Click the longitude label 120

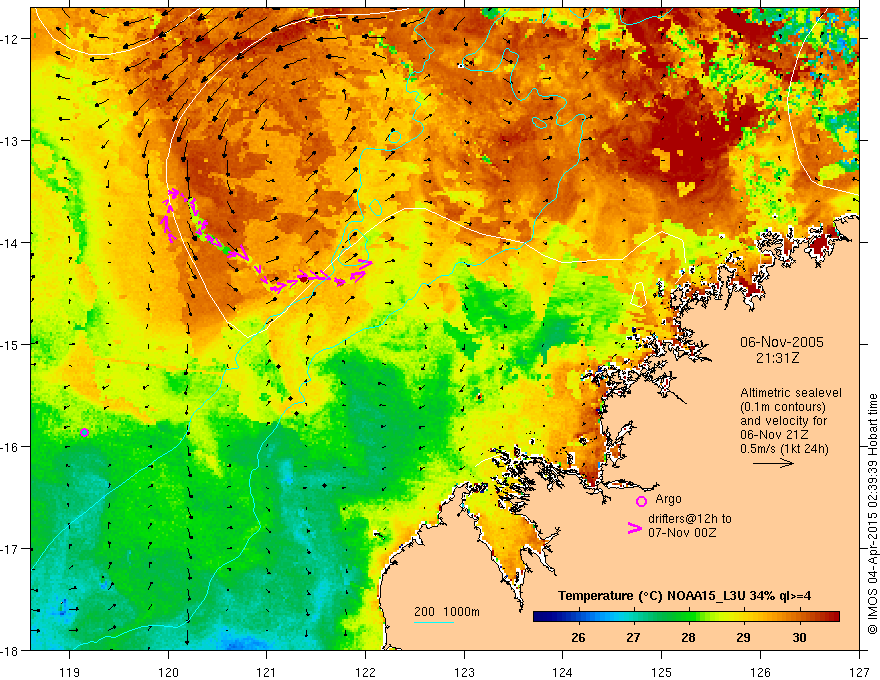[x=168, y=672]
